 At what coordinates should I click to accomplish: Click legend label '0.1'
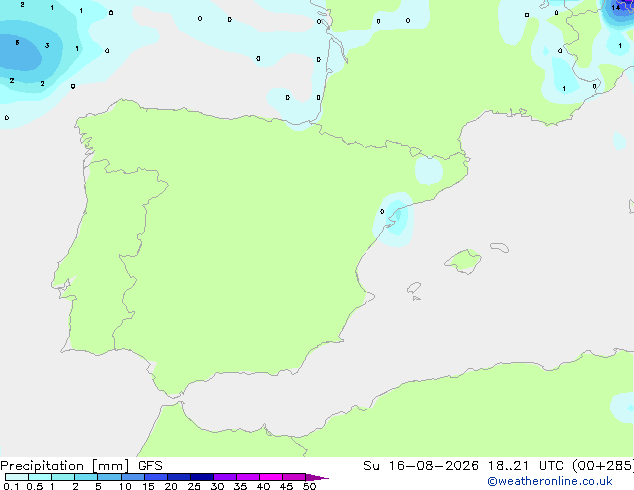pos(11,486)
